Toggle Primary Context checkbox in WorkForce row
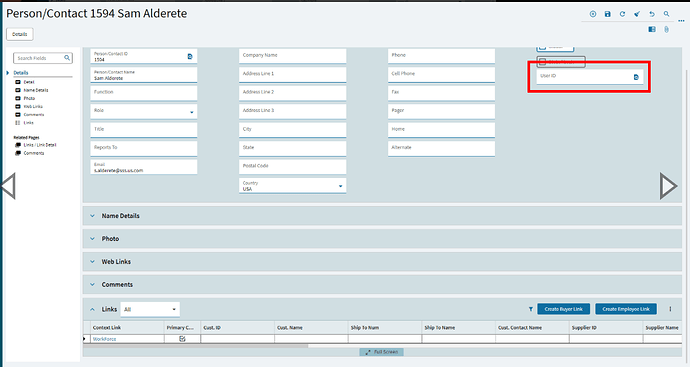Screen dimensions: 690x367 (182, 339)
